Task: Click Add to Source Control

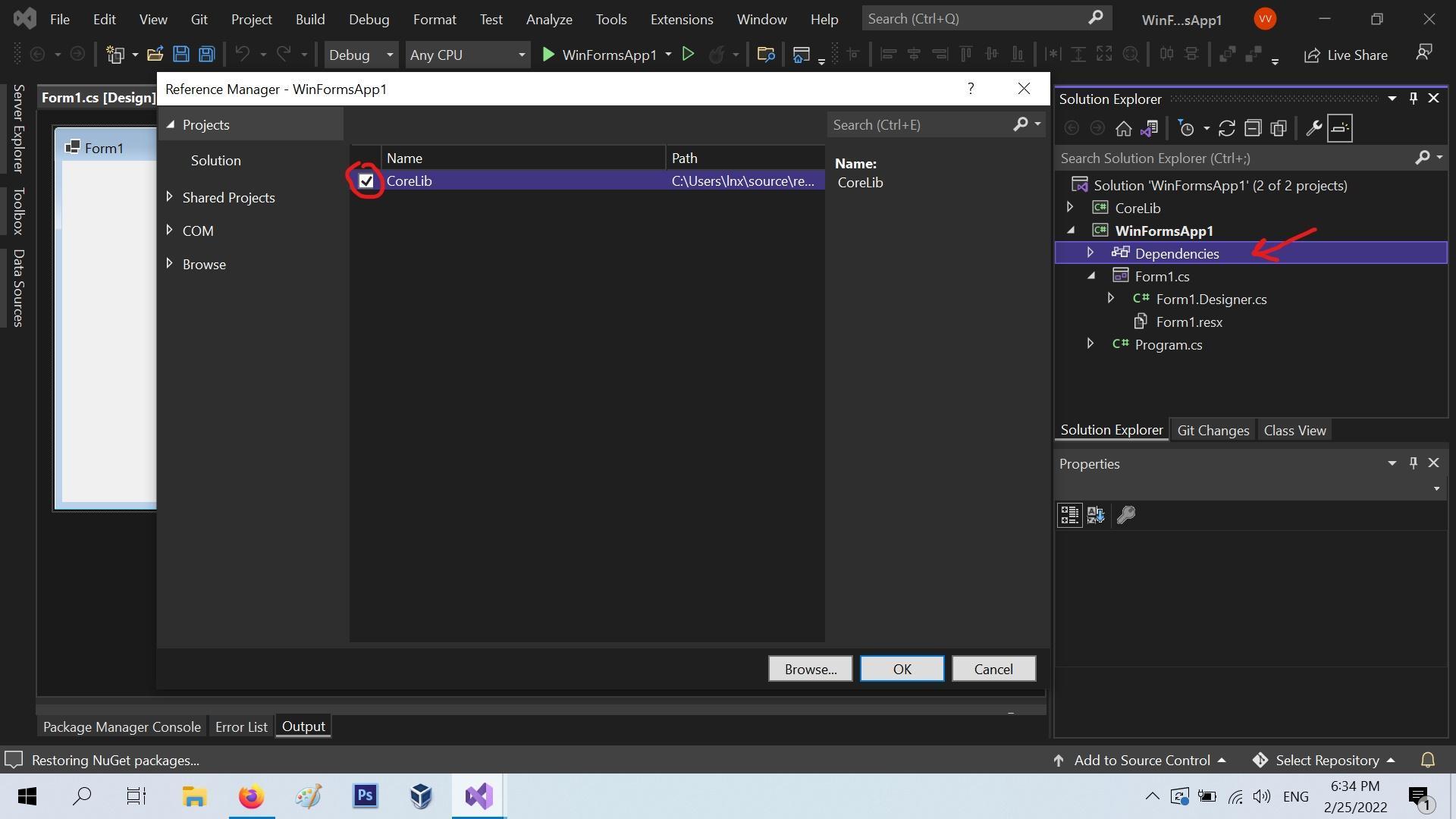Action: [x=1140, y=760]
